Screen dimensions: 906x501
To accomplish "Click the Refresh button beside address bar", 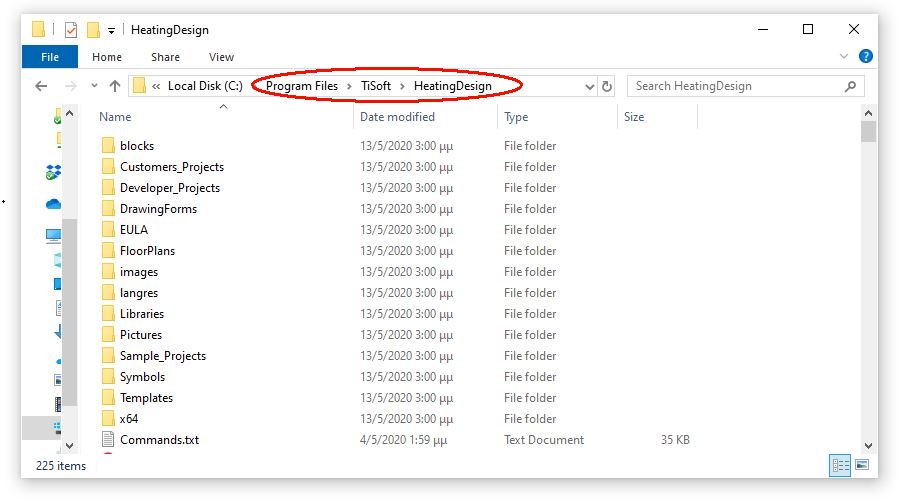I will pos(607,86).
